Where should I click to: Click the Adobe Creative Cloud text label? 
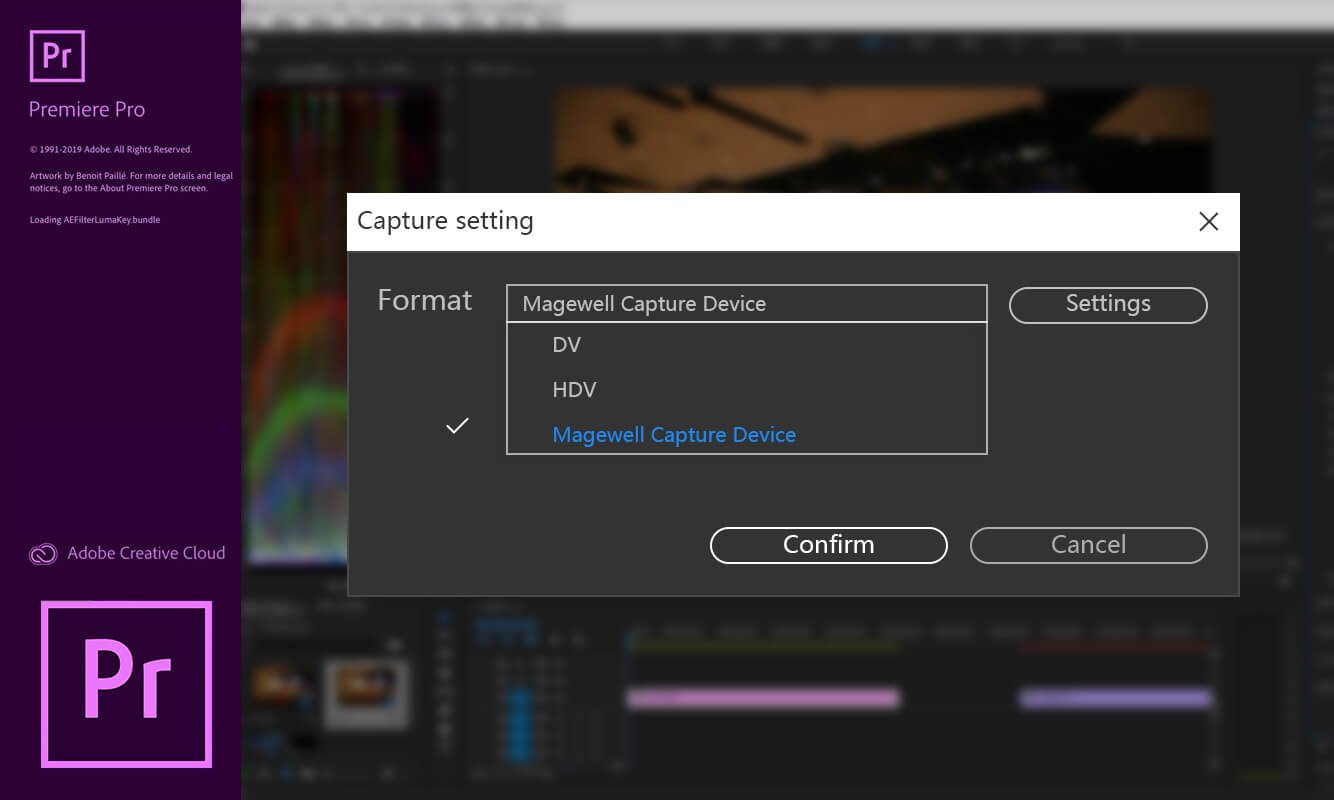click(146, 553)
